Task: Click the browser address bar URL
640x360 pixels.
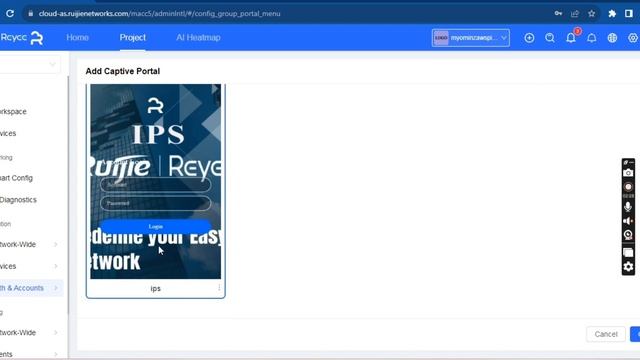Action: tap(159, 13)
